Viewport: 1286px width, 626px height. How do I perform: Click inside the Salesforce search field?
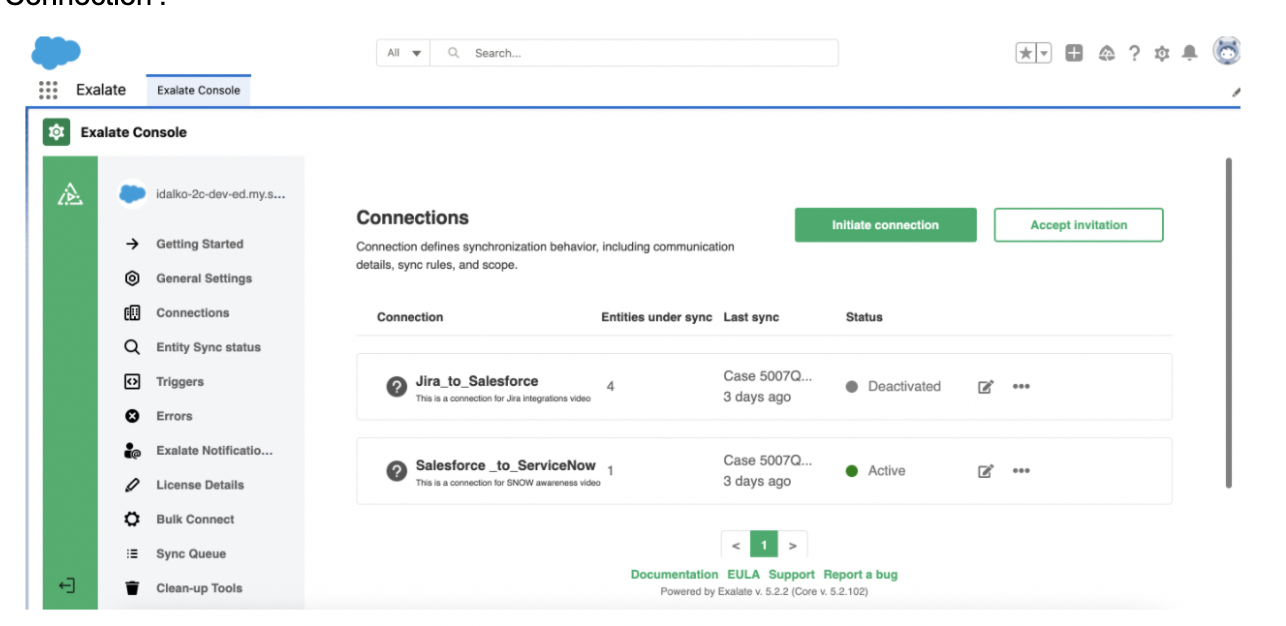coord(650,53)
